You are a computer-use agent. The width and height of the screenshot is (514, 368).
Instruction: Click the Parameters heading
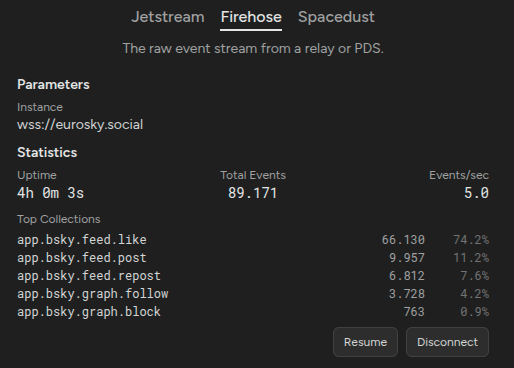coord(53,84)
